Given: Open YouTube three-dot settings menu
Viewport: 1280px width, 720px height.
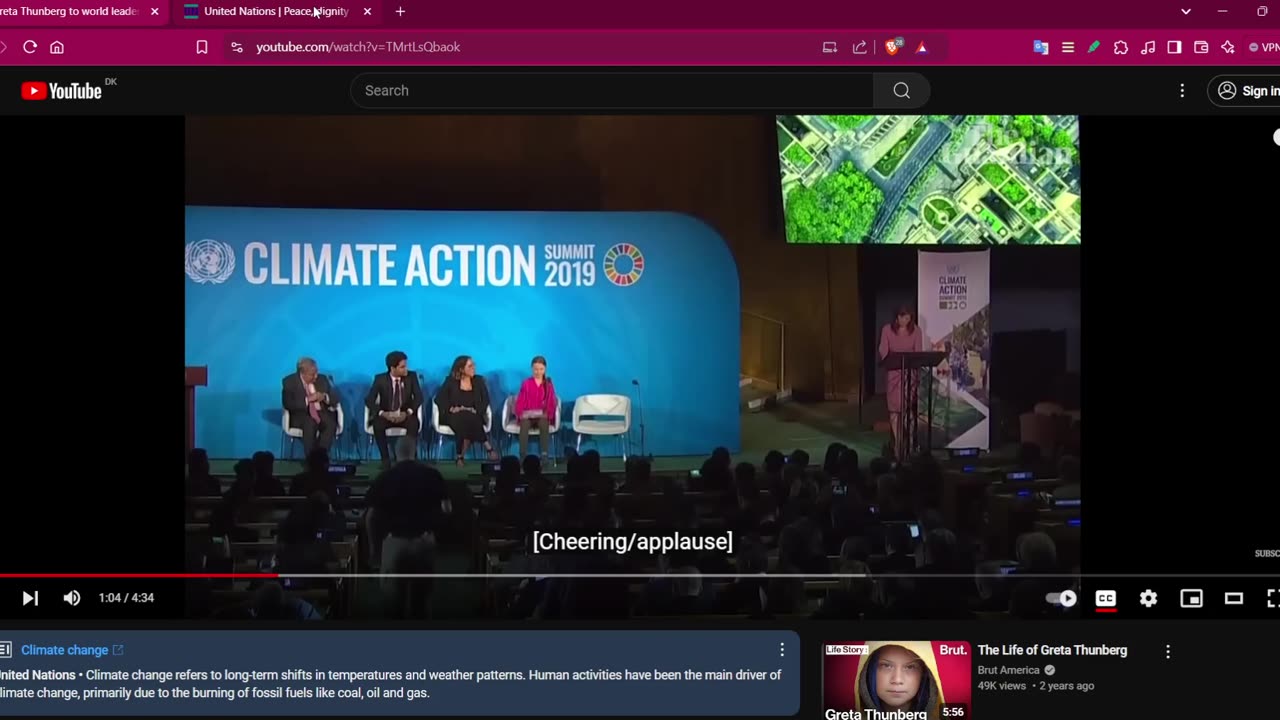Looking at the screenshot, I should 1182,90.
